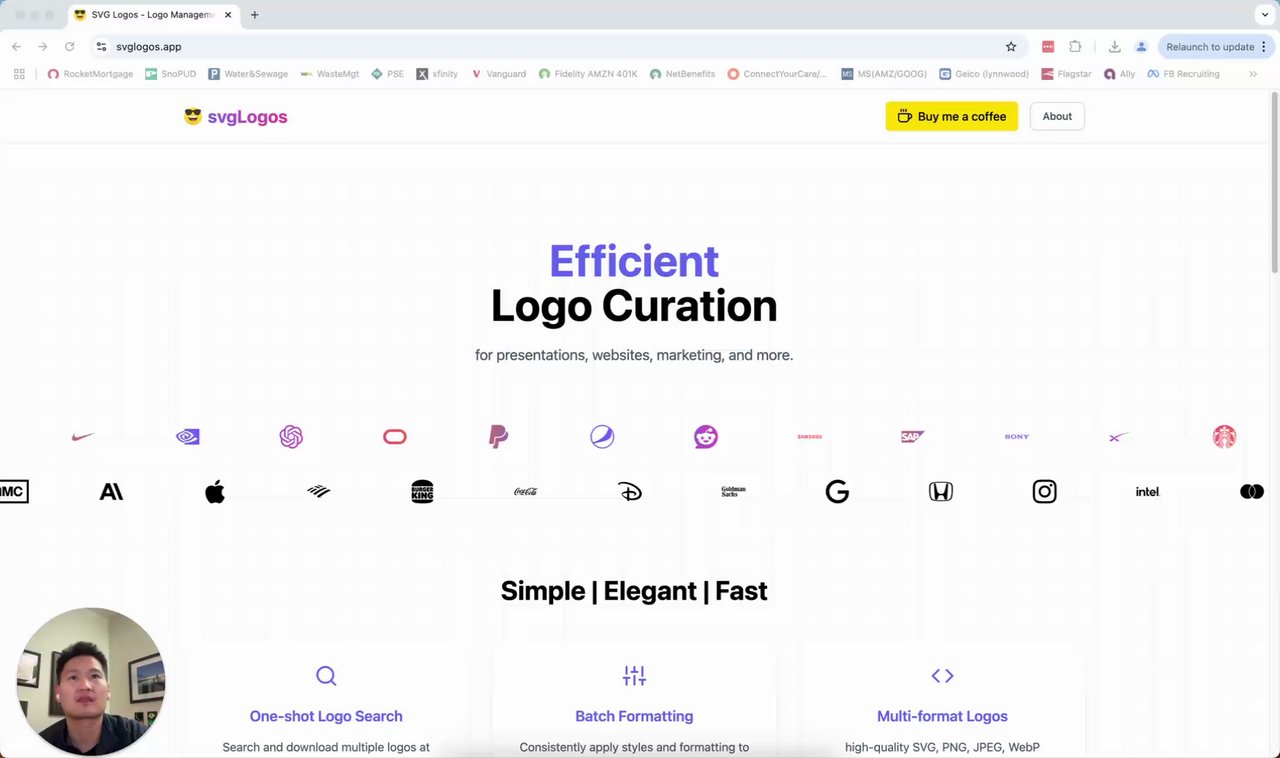Click the svgLogos home logo link
The width and height of the screenshot is (1280, 758).
coord(236,117)
